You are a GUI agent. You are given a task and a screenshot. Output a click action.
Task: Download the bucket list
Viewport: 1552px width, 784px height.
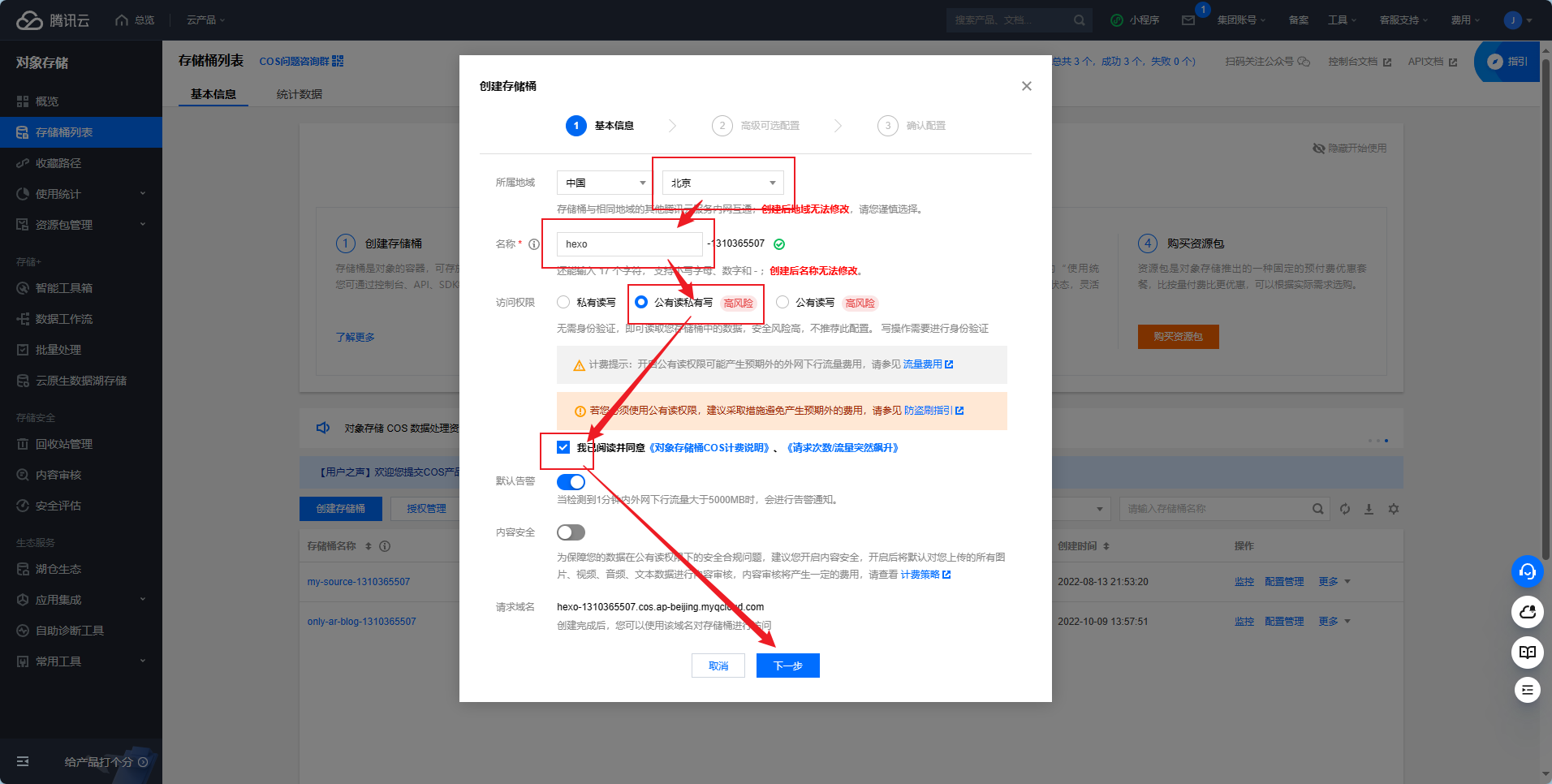click(1369, 509)
